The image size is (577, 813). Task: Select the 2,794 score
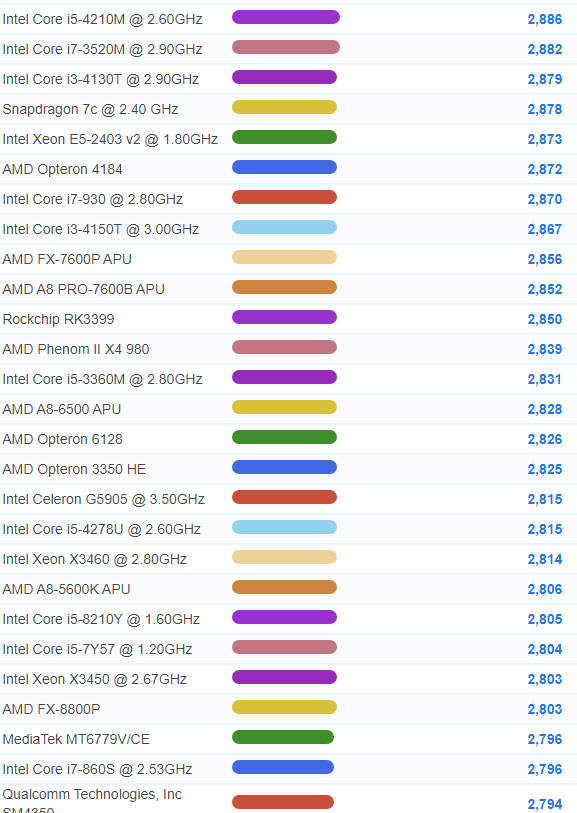click(545, 805)
